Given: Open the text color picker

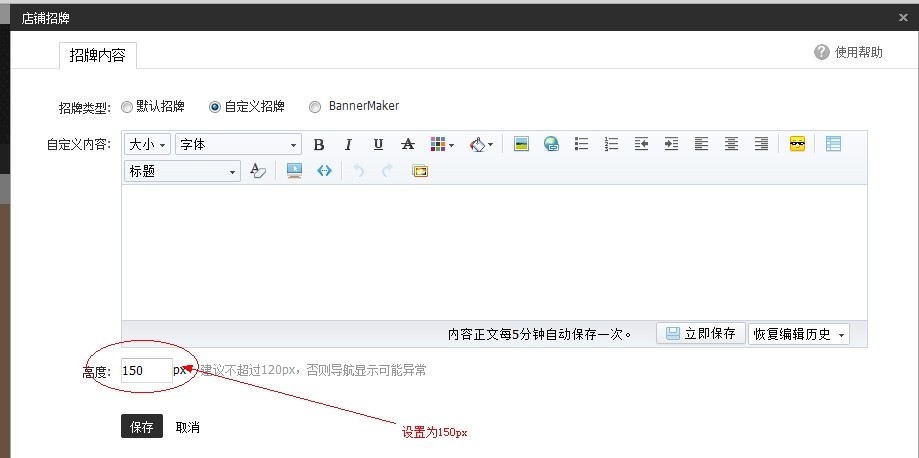Looking at the screenshot, I should tap(441, 144).
